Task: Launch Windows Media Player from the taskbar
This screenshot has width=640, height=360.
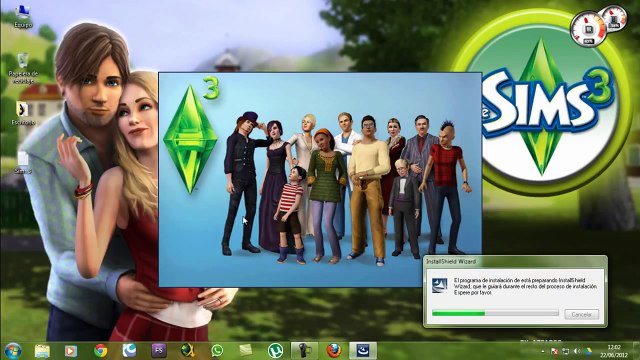Action: click(x=71, y=351)
